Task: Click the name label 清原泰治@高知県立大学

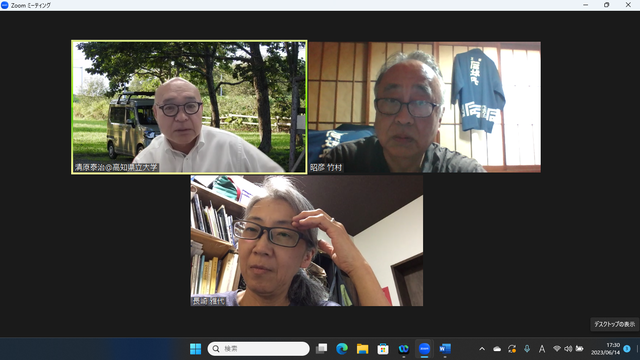Action: 116,167
